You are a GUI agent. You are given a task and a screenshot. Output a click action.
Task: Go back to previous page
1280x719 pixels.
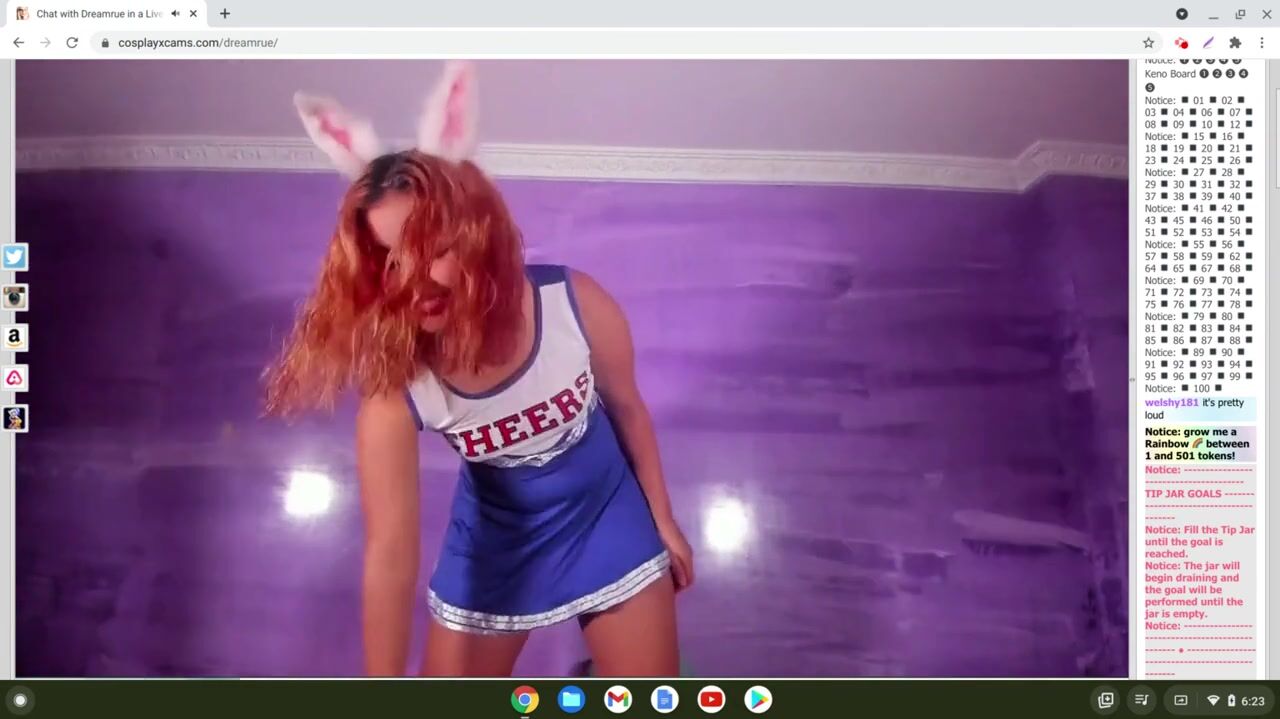(18, 43)
